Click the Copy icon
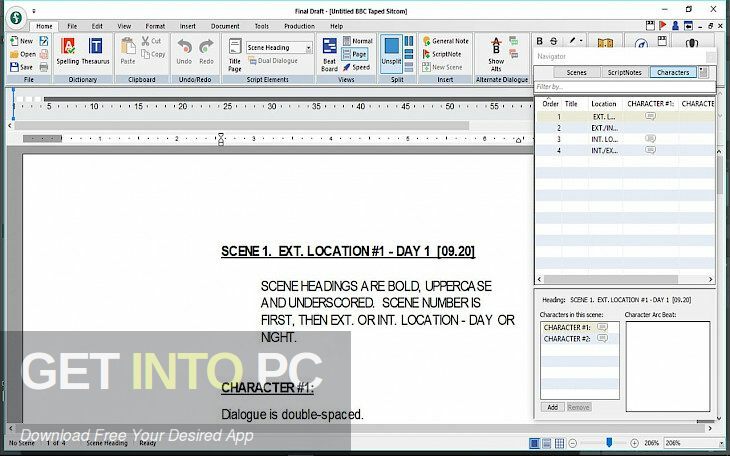The height and width of the screenshot is (456, 730). (x=146, y=54)
